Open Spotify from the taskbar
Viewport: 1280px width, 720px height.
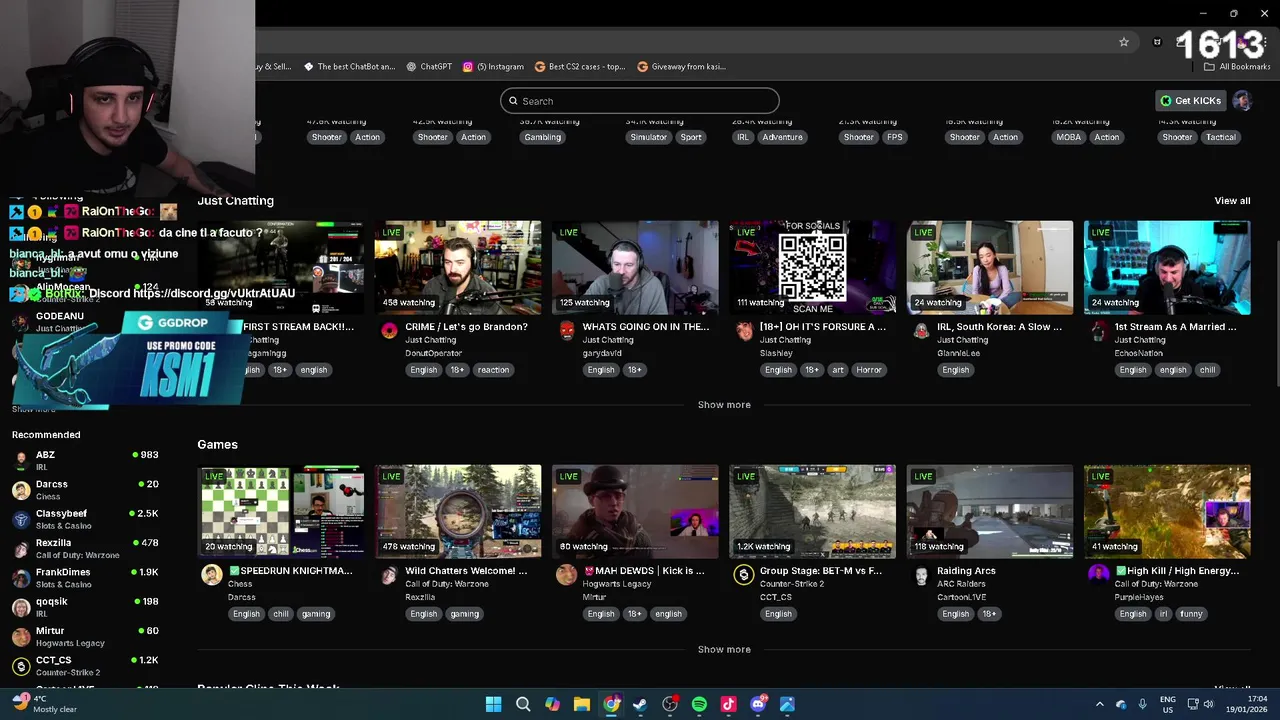point(699,704)
